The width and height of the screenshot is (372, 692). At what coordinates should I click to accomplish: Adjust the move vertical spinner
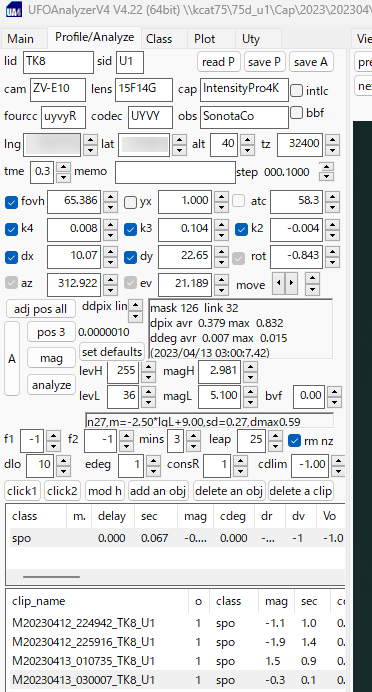pos(312,284)
